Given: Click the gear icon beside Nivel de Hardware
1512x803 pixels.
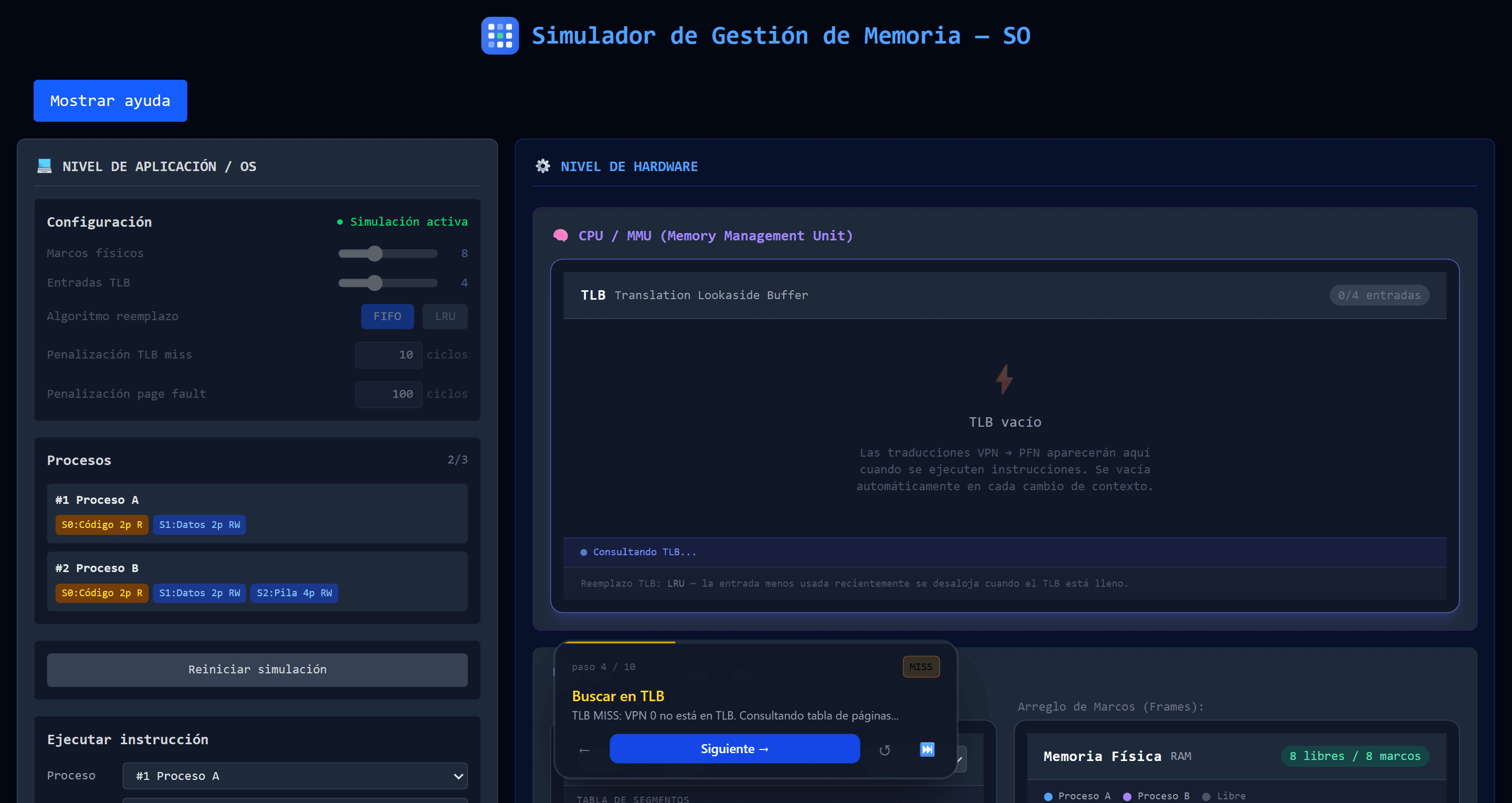Looking at the screenshot, I should coord(543,166).
